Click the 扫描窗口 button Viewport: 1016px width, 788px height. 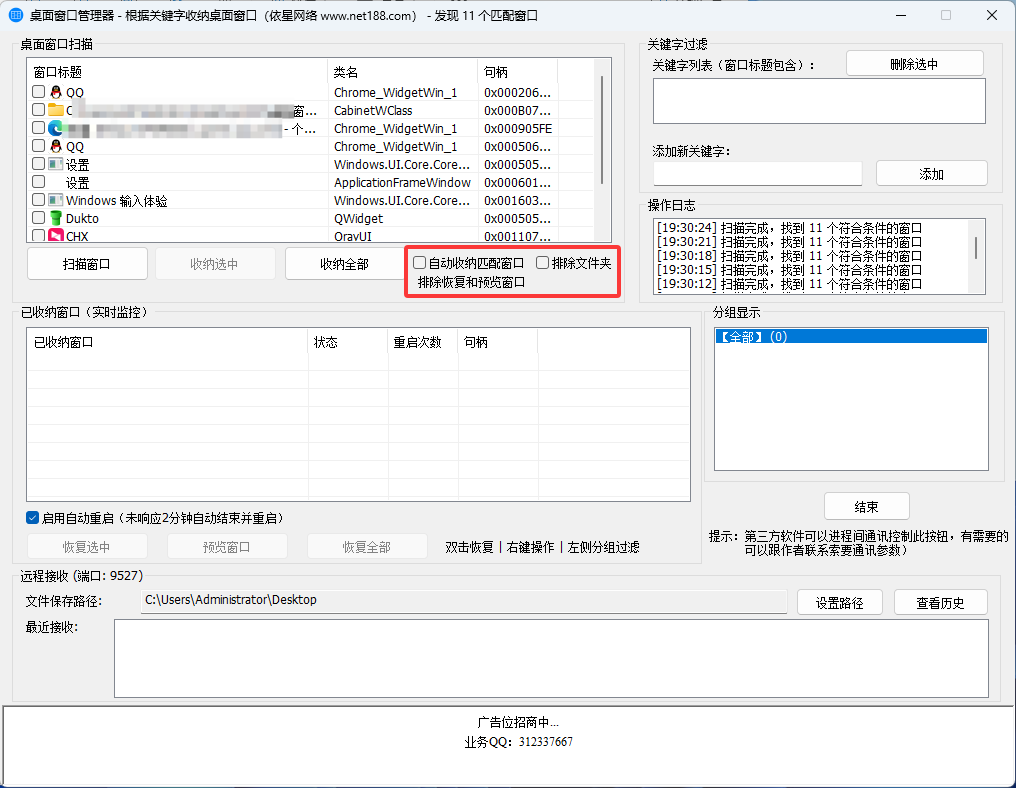87,263
